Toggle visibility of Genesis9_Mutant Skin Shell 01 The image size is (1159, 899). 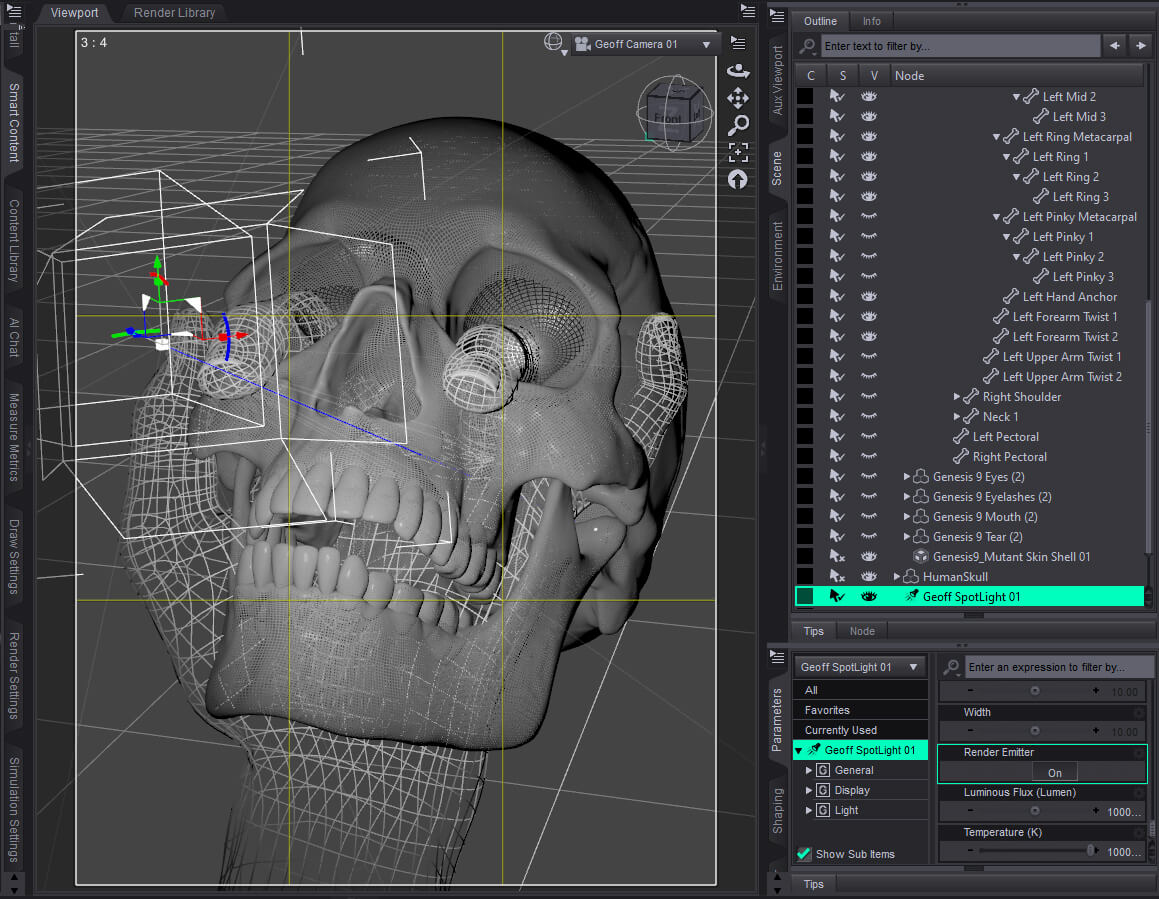pos(869,556)
